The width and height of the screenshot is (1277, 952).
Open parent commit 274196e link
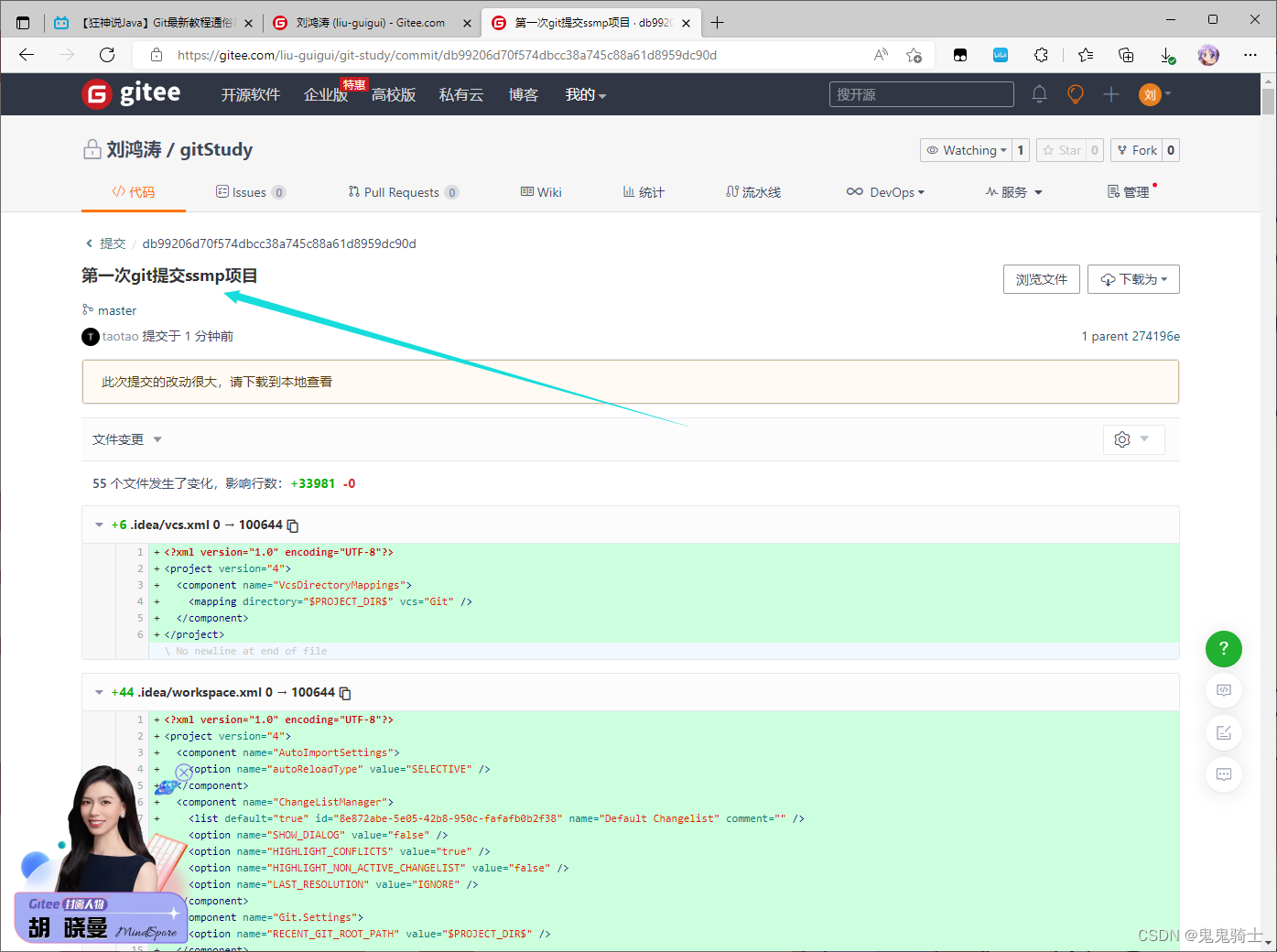(x=1156, y=336)
